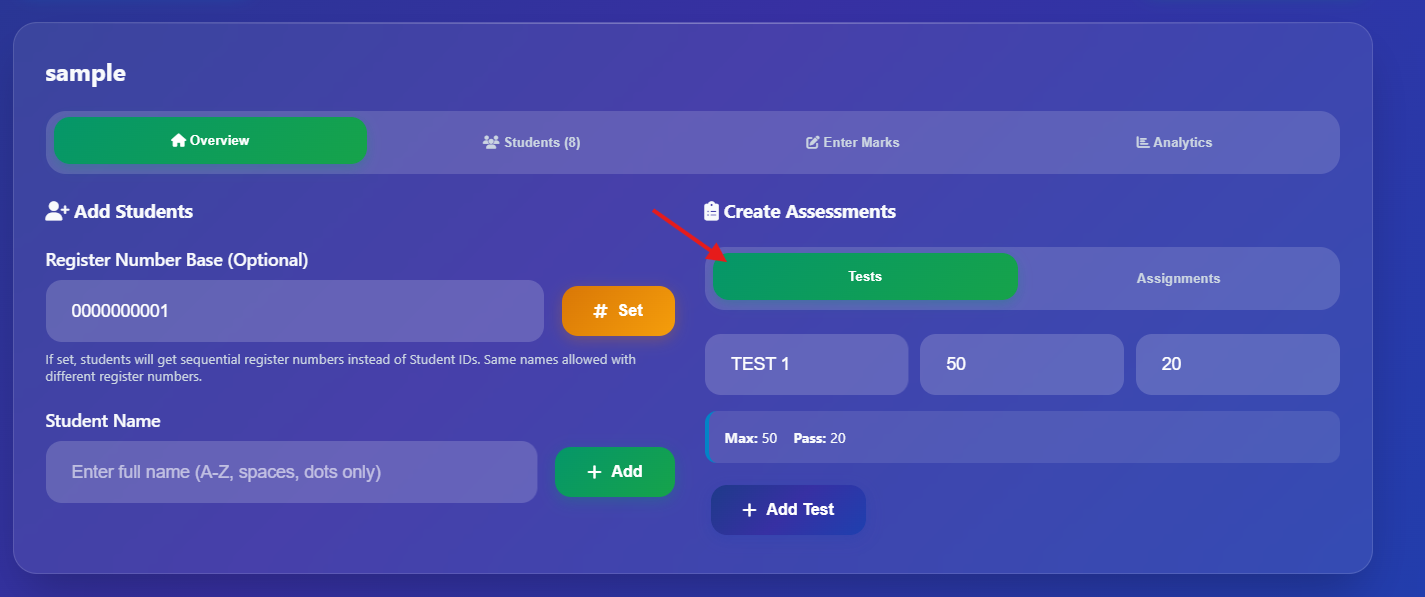Click the plus icon on the Add Test button
Screen dimensions: 1425x597
pyautogui.click(x=749, y=509)
